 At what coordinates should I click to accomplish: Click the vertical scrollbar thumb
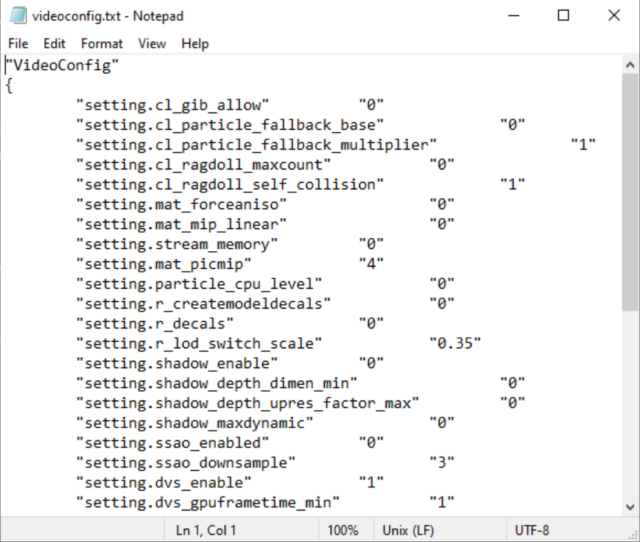coord(630,193)
